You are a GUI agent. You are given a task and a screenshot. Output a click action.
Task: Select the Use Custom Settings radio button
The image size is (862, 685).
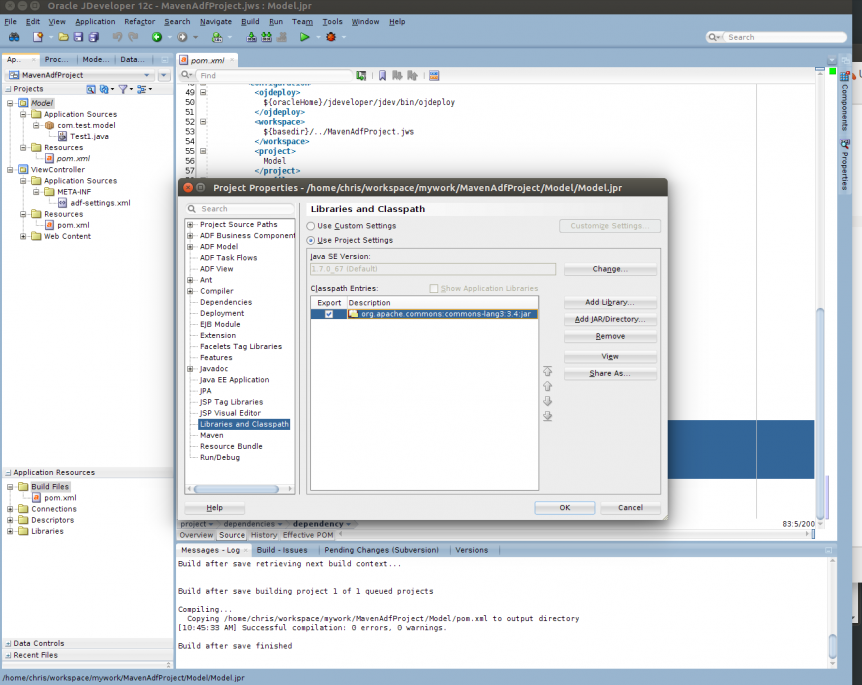point(311,226)
